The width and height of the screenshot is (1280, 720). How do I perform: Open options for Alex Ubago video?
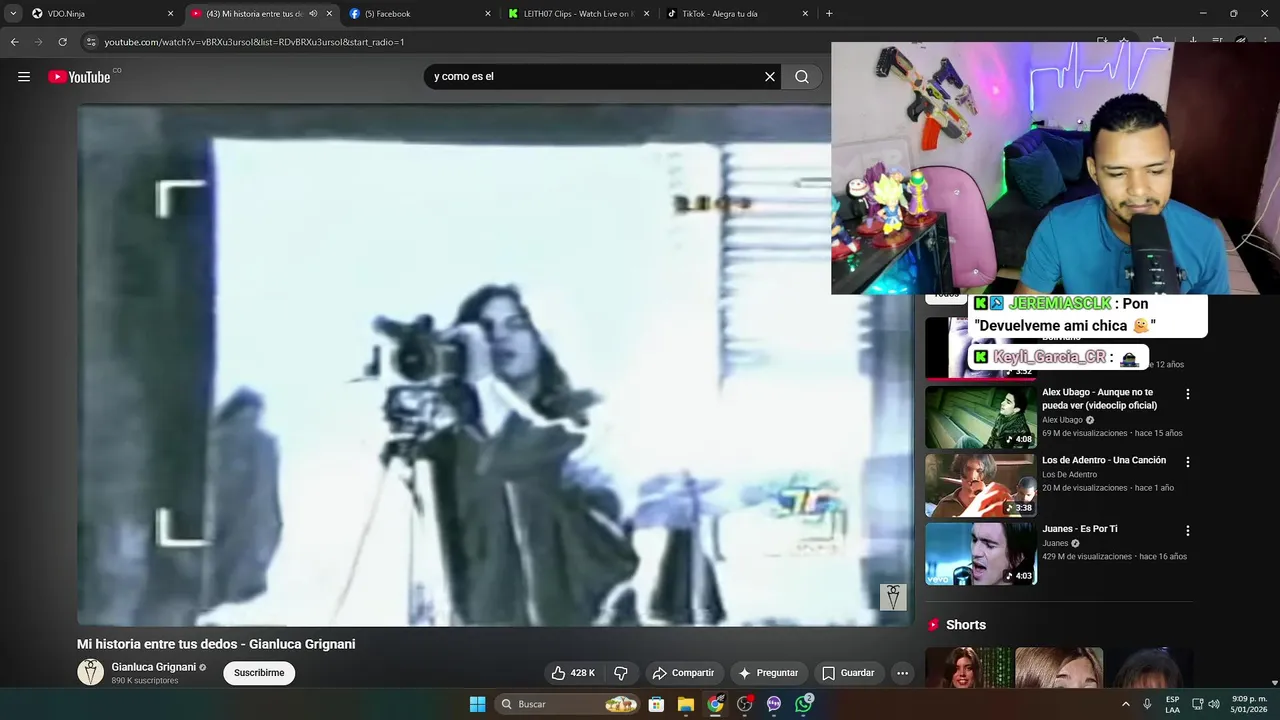coord(1188,394)
